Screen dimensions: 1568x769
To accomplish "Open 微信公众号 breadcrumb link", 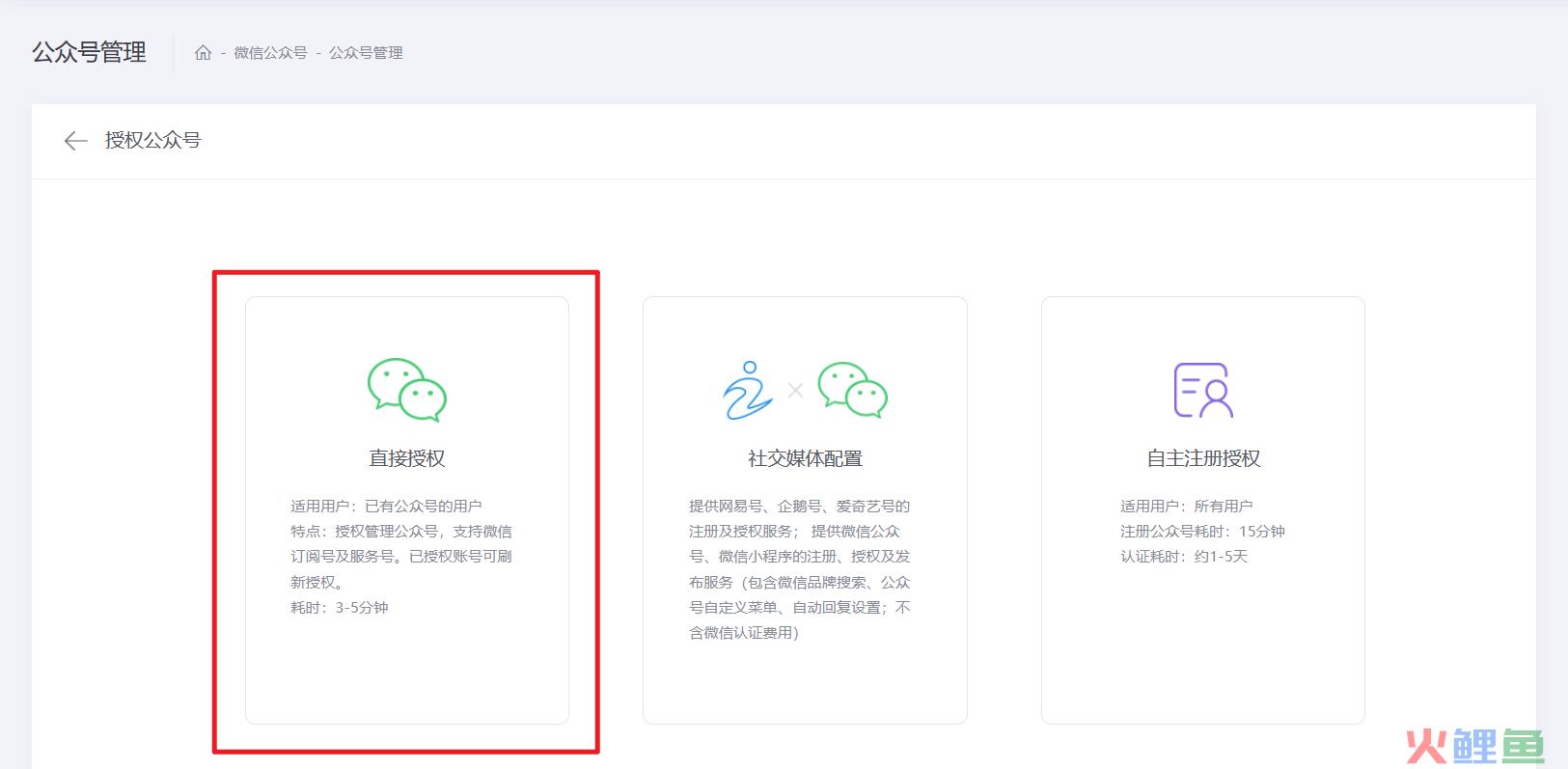I will click(270, 53).
